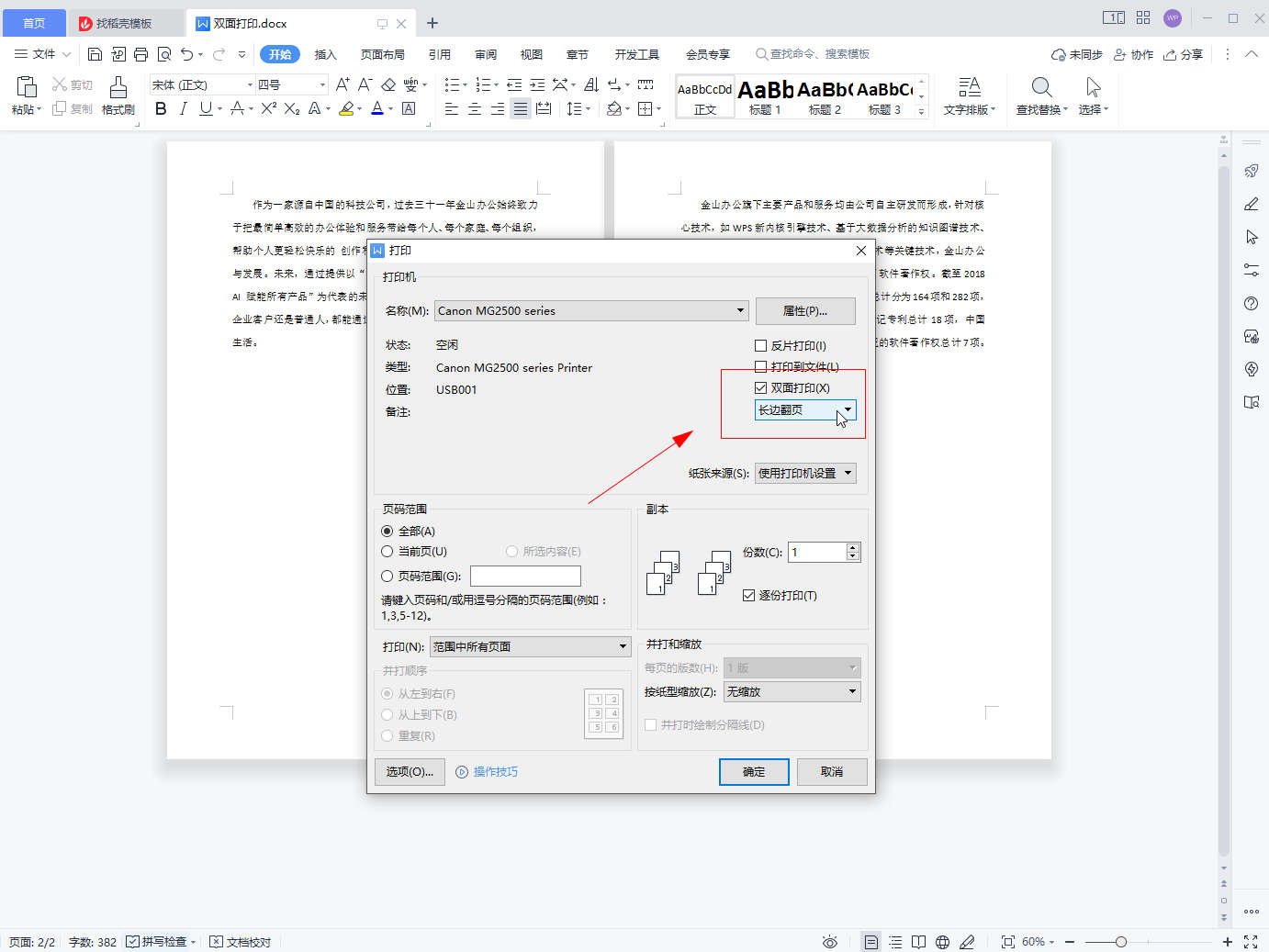
Task: Enable the 反片打印(I) checkbox
Action: 760,345
